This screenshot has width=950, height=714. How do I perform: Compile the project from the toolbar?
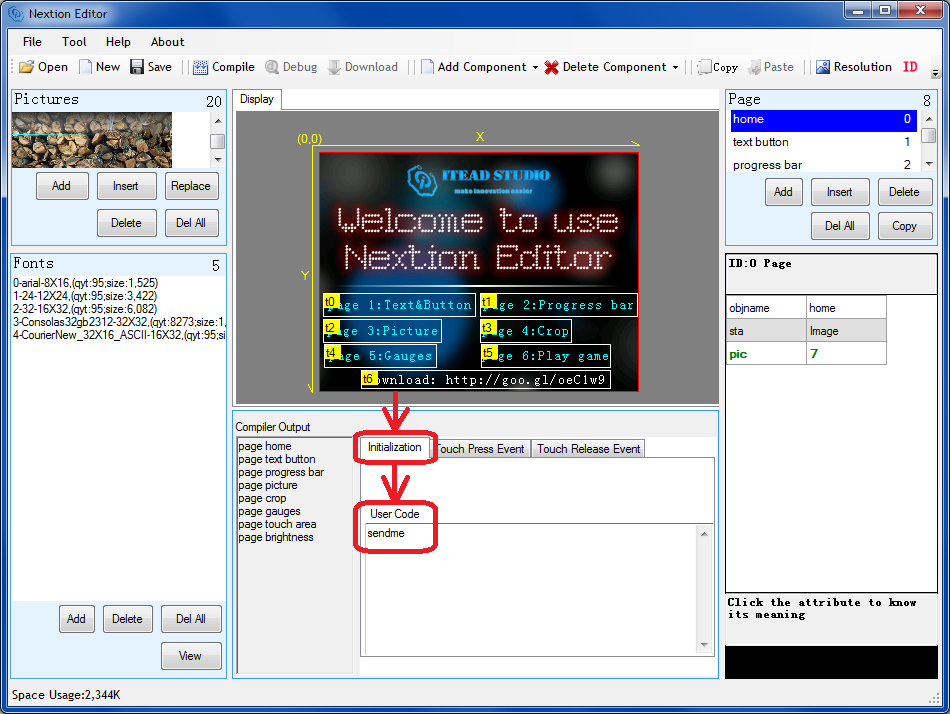pyautogui.click(x=224, y=67)
